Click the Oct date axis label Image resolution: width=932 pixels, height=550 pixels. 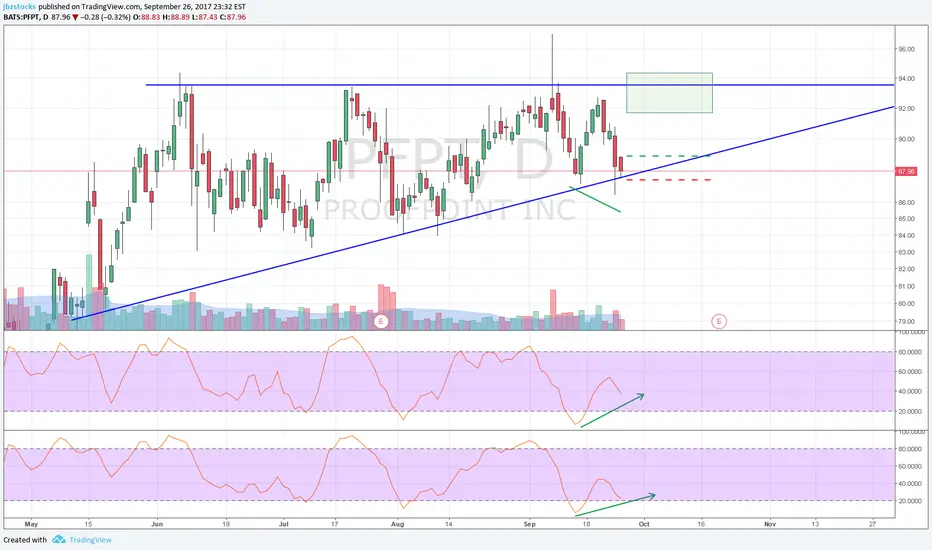tap(644, 524)
